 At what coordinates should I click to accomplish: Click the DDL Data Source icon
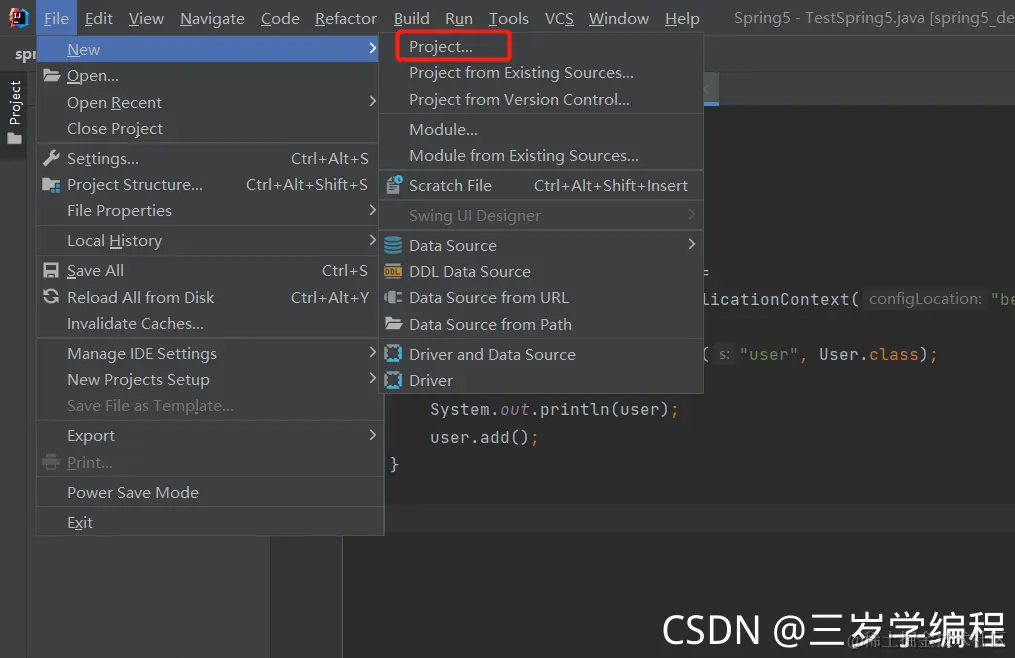tap(392, 271)
